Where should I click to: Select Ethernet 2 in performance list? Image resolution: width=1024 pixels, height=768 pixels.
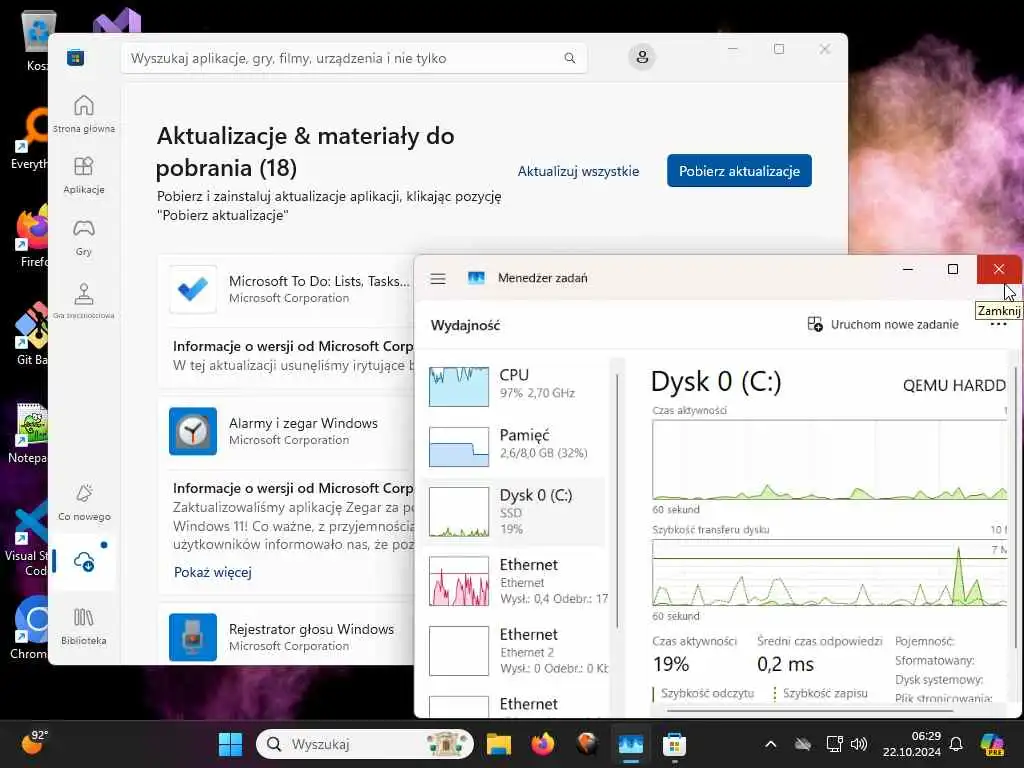pos(516,651)
